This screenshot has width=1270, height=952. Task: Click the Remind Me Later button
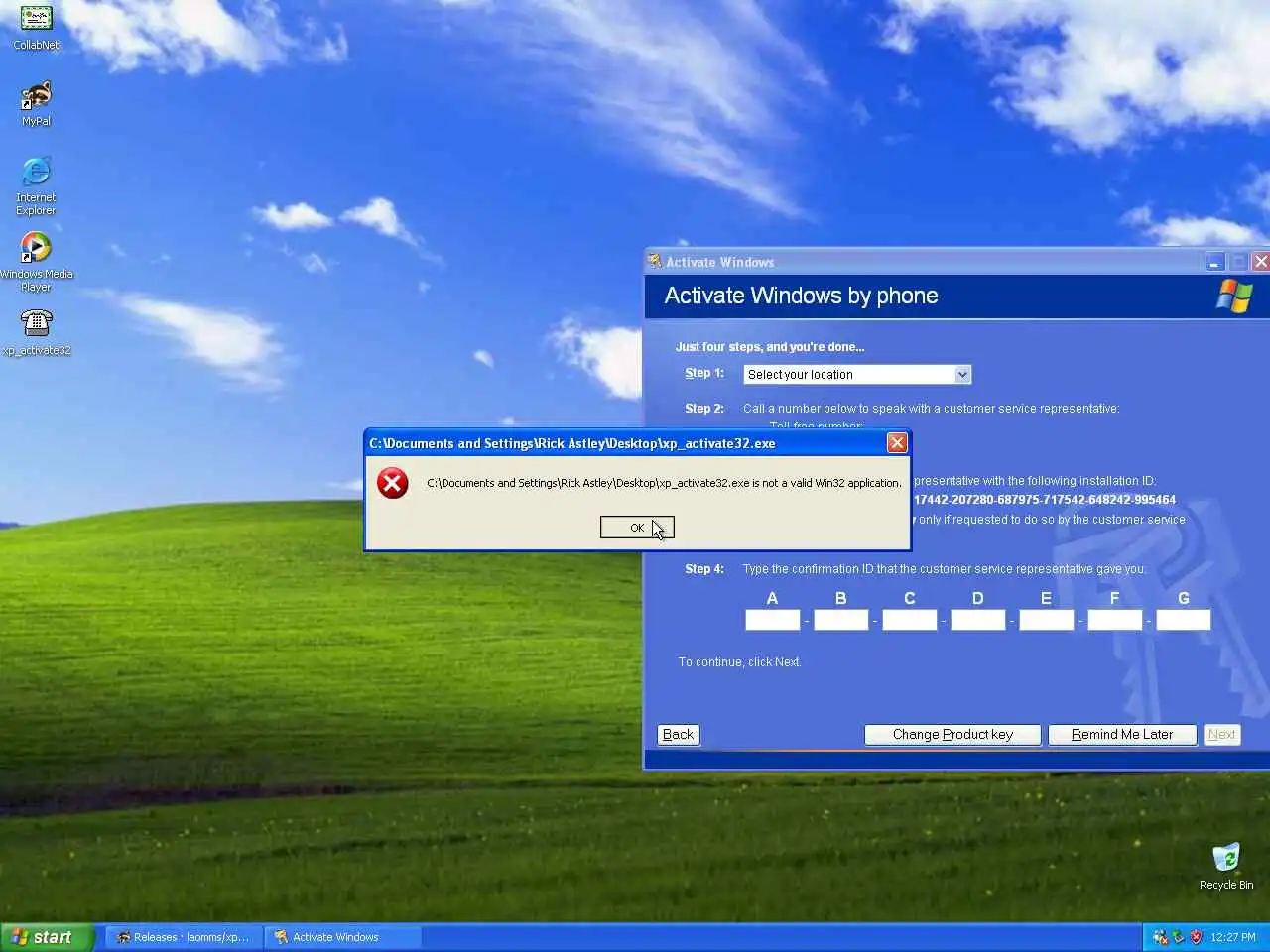tap(1122, 735)
